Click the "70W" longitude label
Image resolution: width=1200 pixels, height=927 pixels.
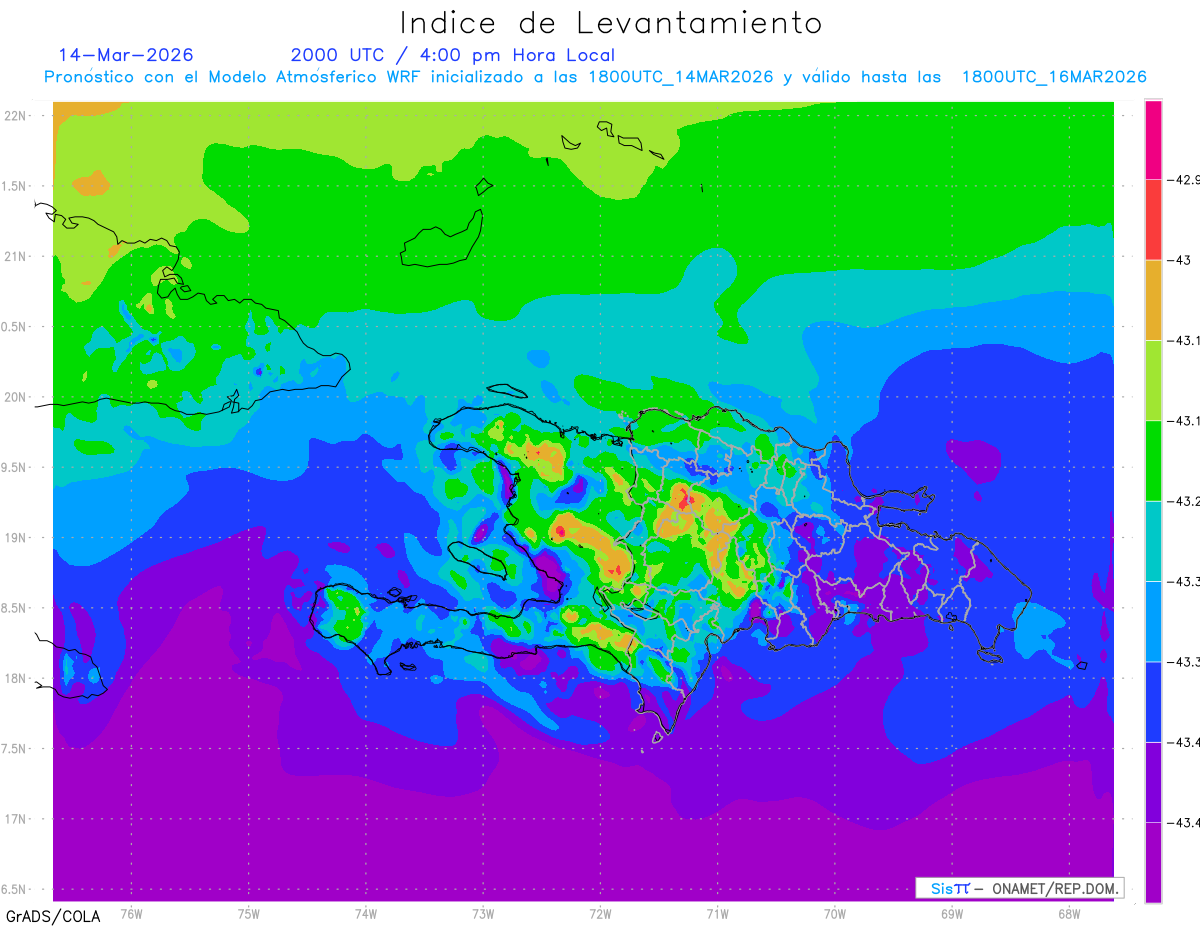tap(835, 914)
